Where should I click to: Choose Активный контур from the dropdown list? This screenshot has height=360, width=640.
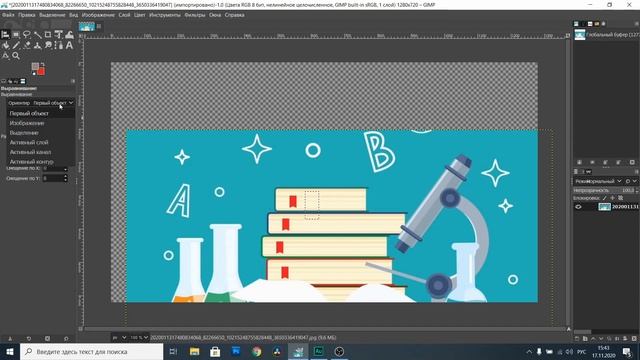click(41, 162)
